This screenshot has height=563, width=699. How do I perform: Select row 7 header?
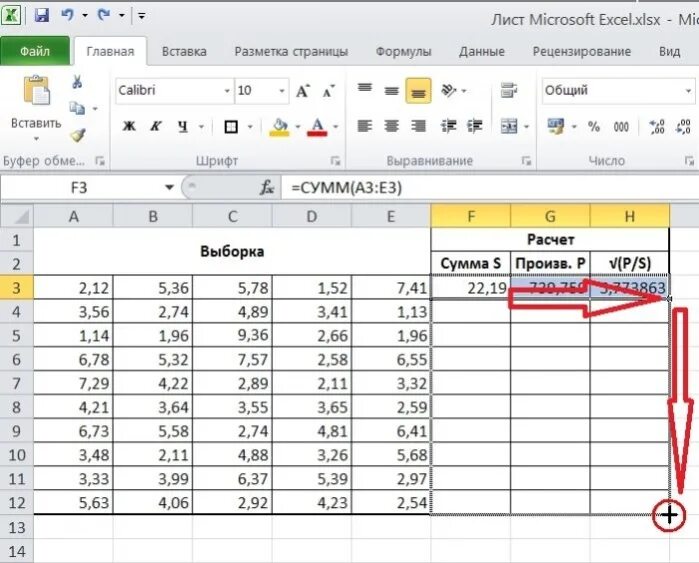point(16,383)
